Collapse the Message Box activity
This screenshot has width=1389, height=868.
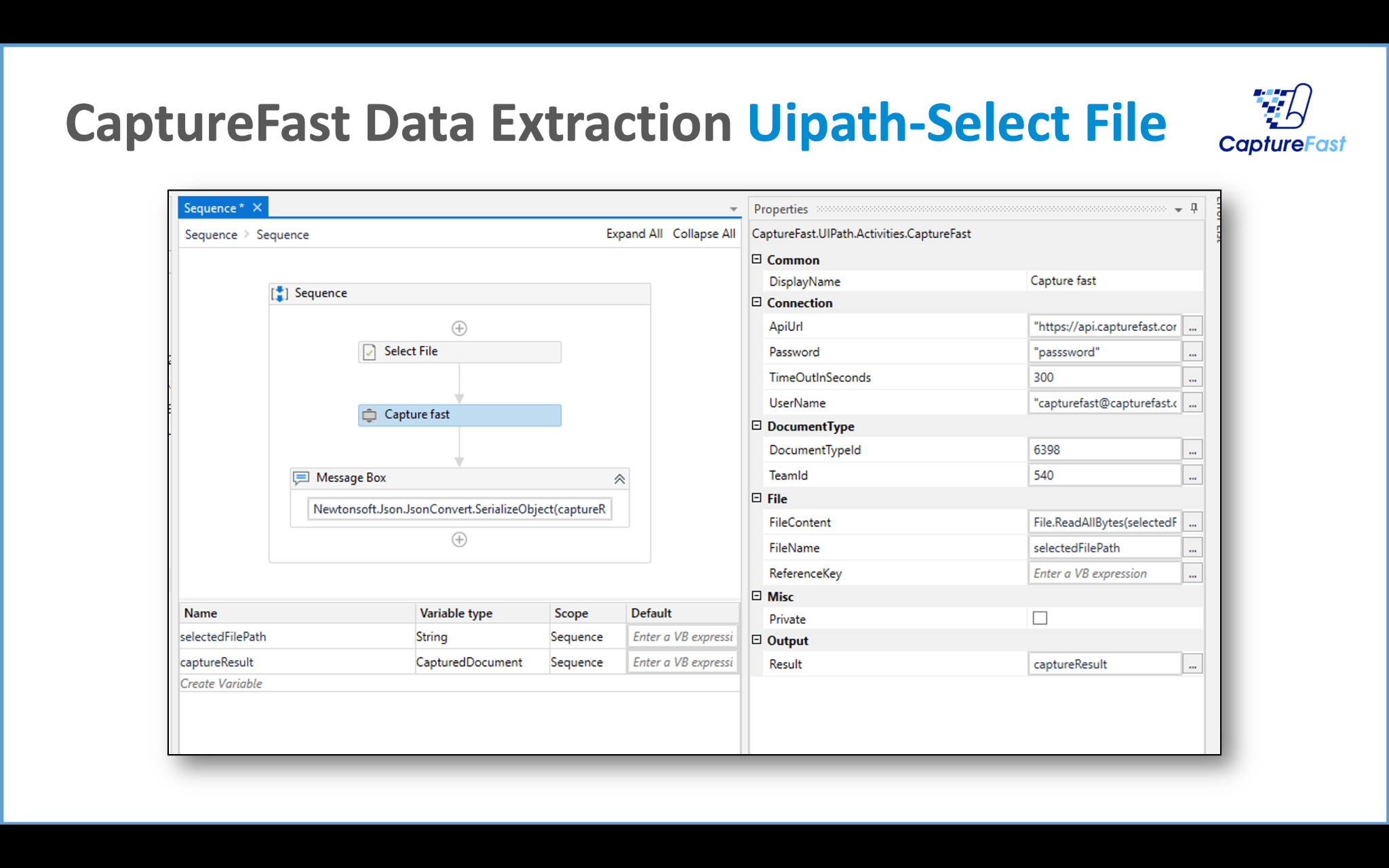point(619,479)
